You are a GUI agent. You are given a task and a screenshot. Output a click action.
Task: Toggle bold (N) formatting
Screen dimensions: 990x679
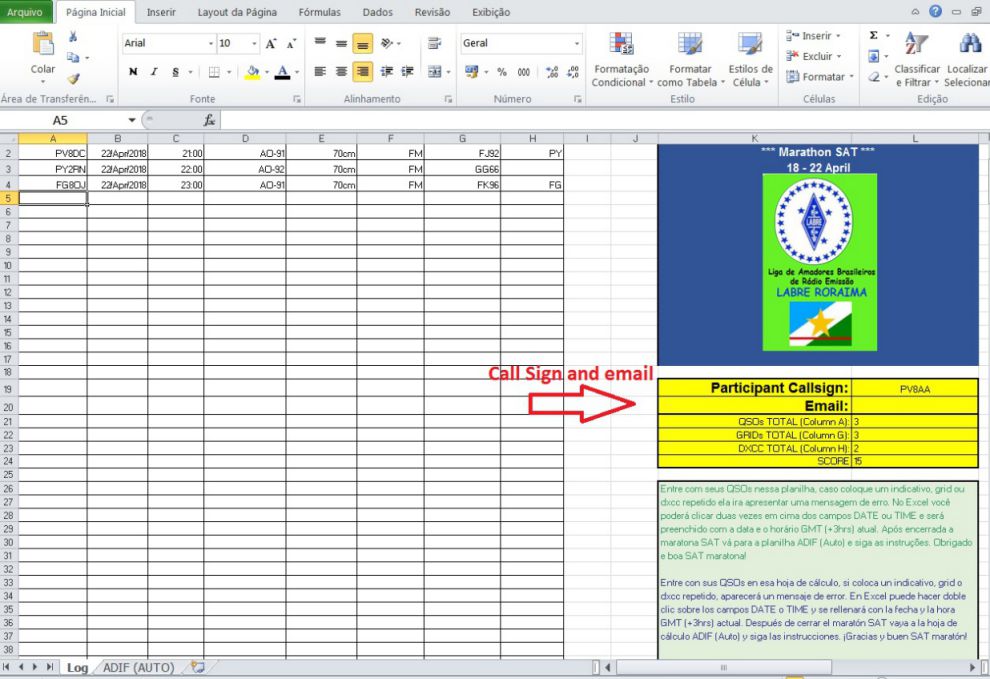(x=133, y=72)
